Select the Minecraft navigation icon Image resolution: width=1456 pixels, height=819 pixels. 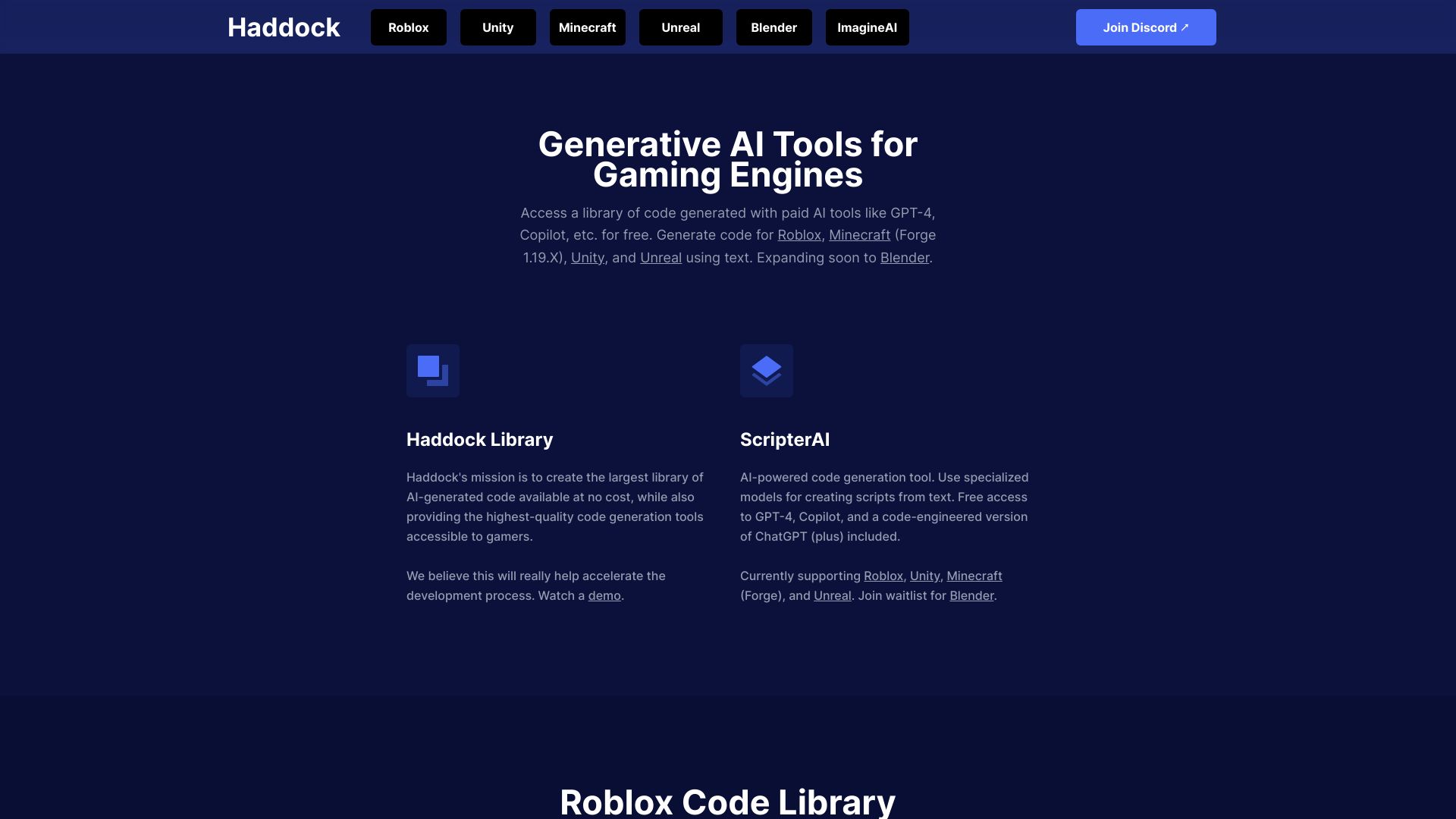(587, 27)
